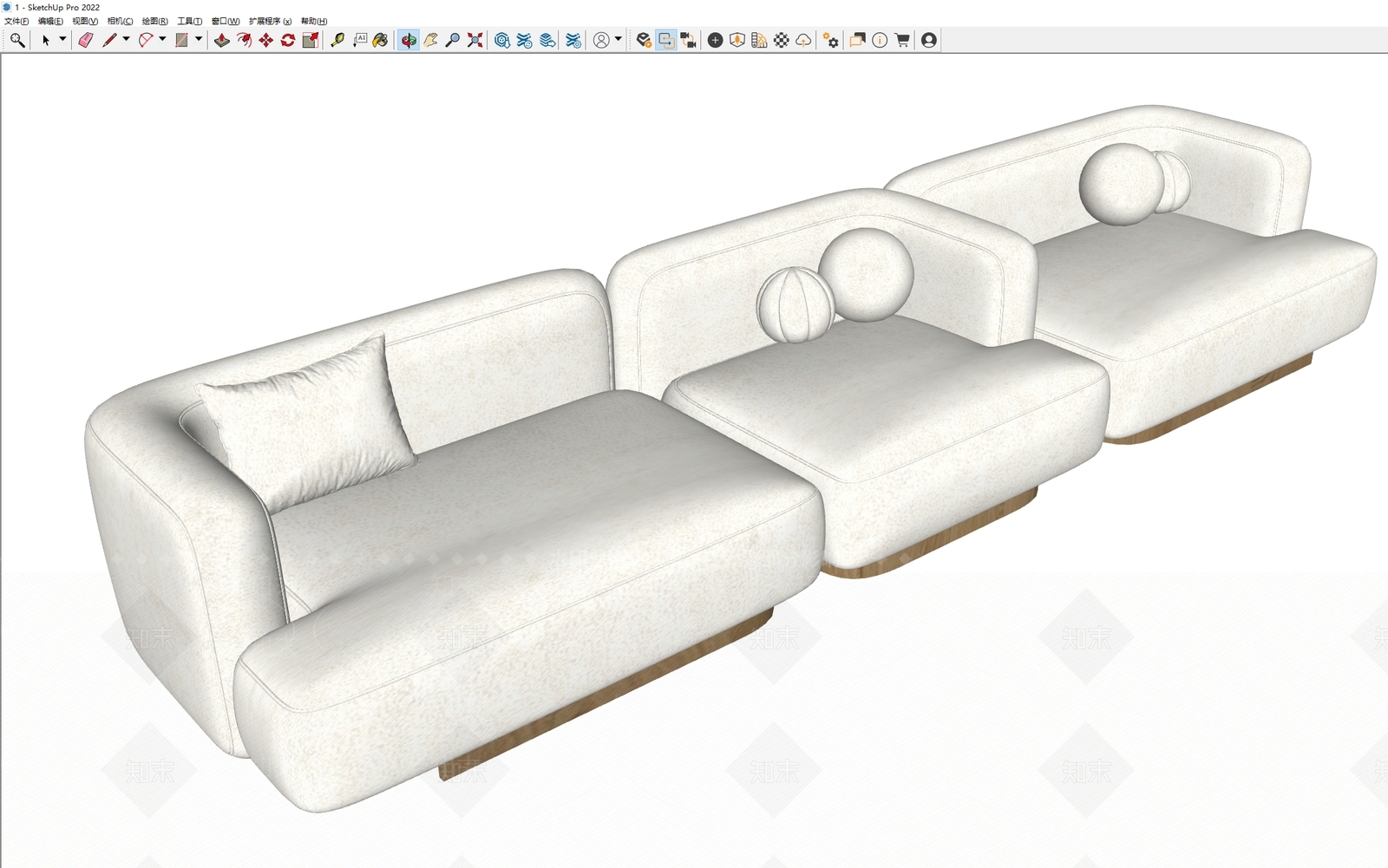Expand the Rectangle tool dropdown arrow
Viewport: 1388px width, 868px height.
coord(199,39)
